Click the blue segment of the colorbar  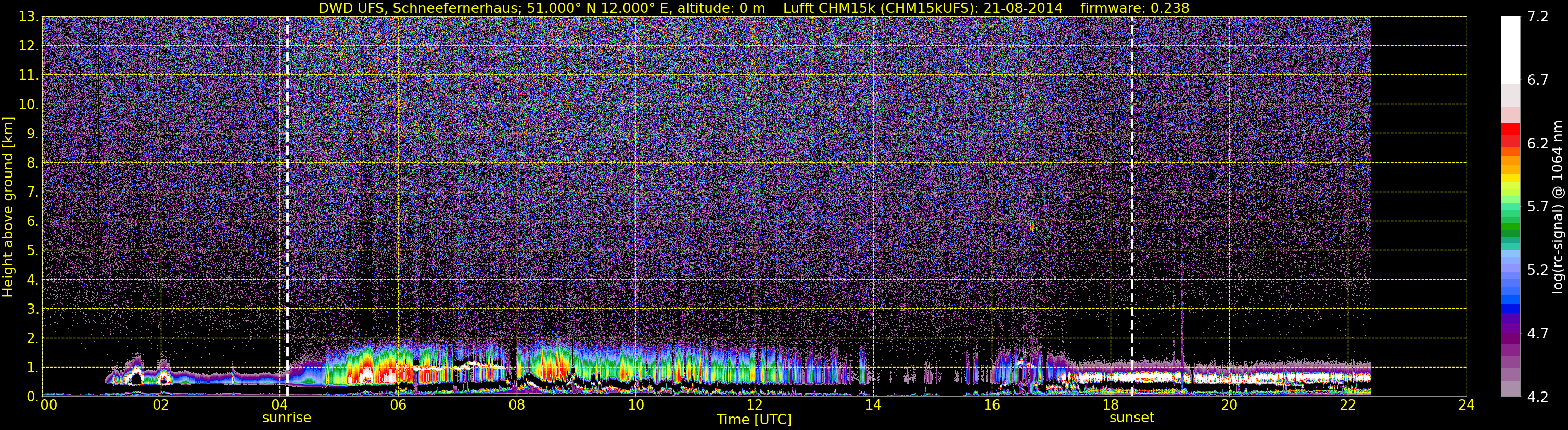pyautogui.click(x=1510, y=308)
